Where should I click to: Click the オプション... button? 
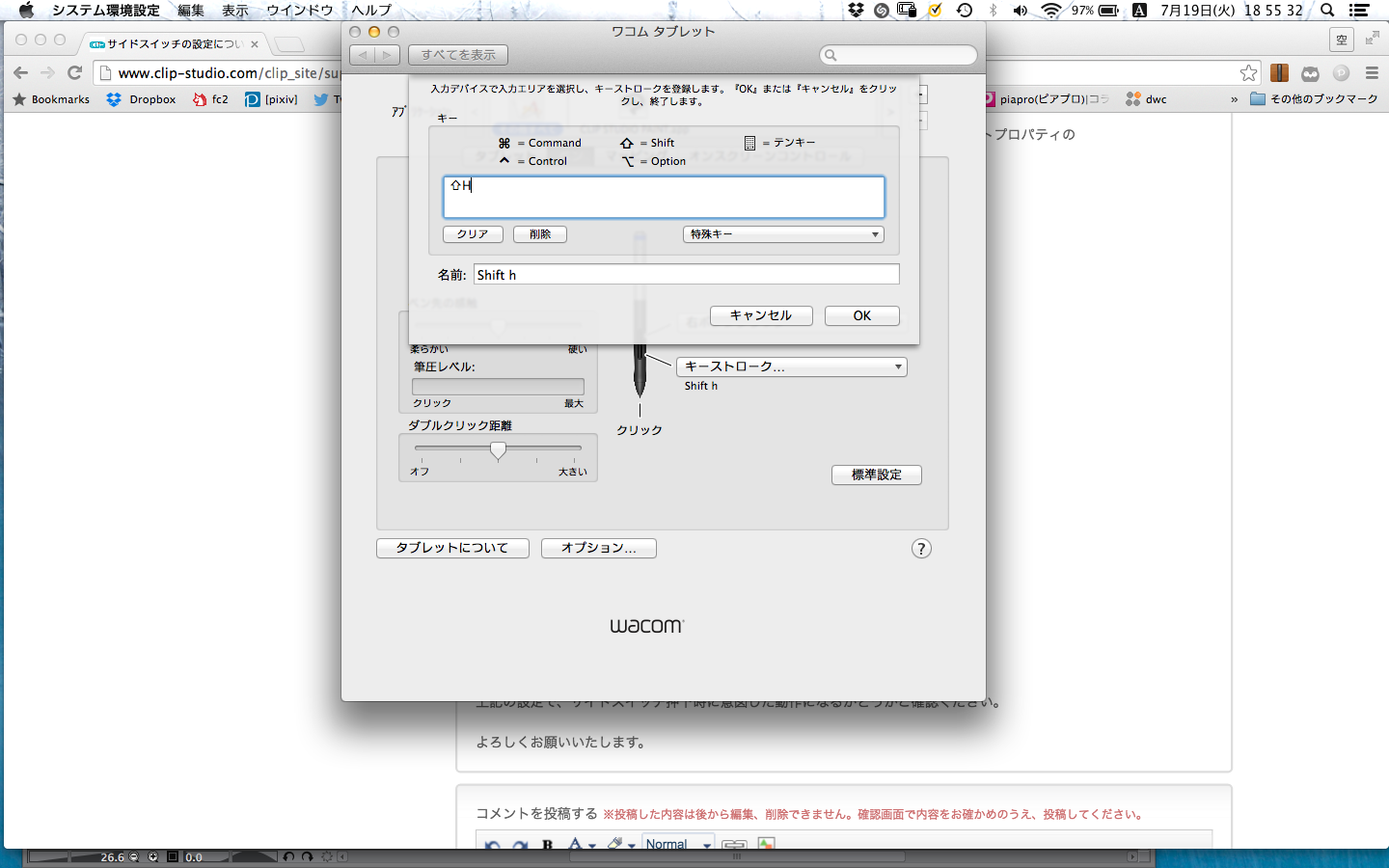point(598,548)
